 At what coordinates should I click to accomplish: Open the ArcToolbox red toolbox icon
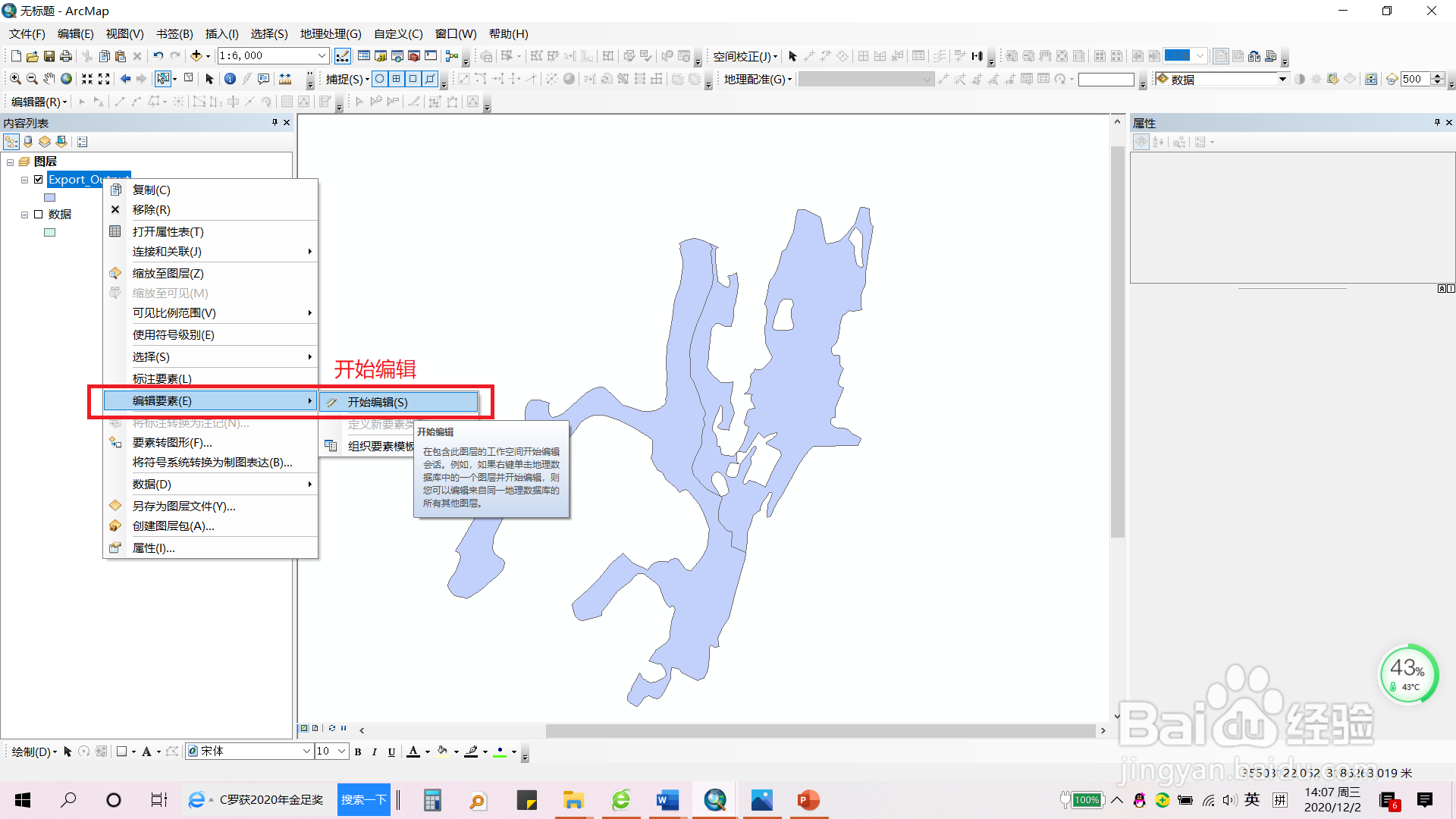(414, 56)
